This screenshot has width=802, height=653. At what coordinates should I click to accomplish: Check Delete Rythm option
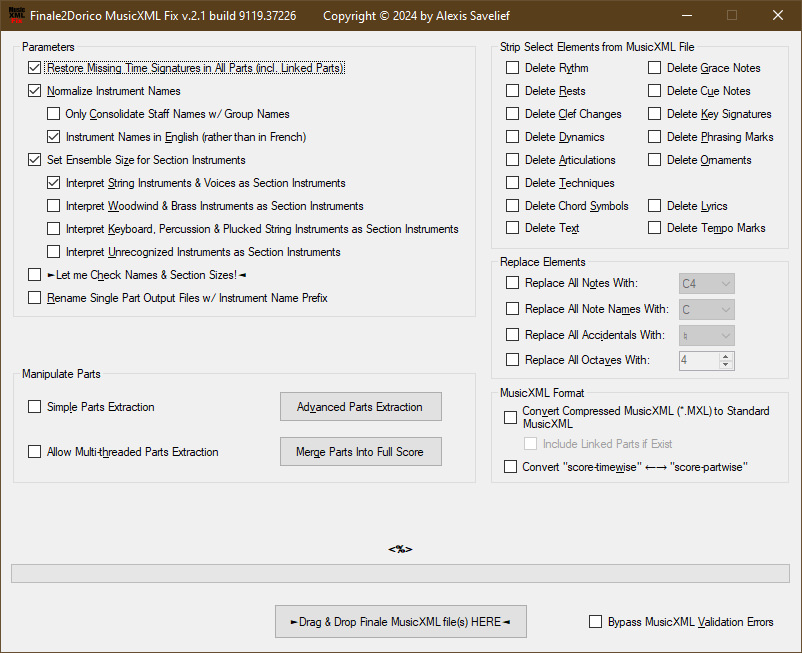[x=512, y=67]
